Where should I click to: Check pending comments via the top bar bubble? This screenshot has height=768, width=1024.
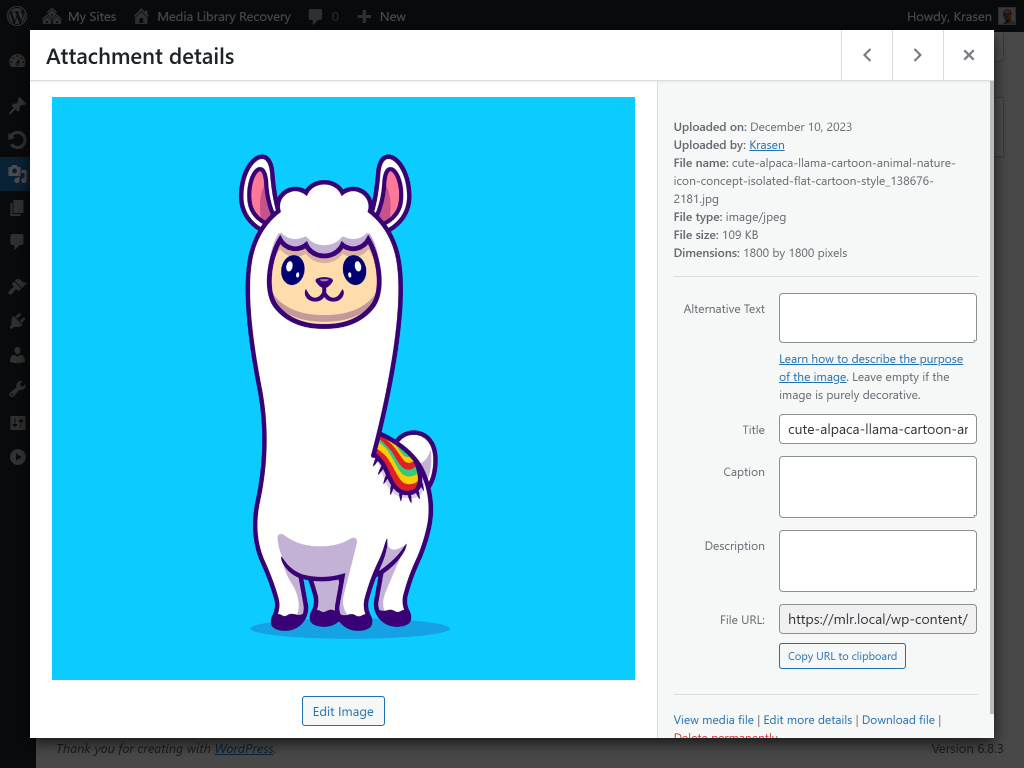click(x=322, y=16)
